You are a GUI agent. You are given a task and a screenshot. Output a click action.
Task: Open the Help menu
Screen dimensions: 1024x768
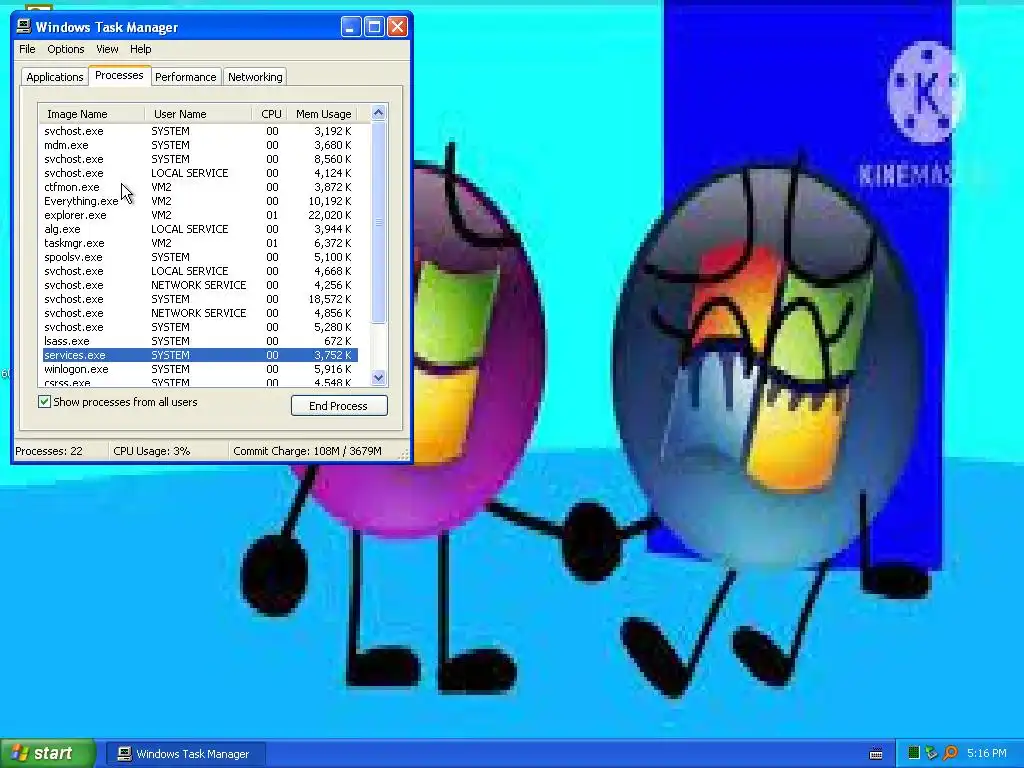coord(140,49)
